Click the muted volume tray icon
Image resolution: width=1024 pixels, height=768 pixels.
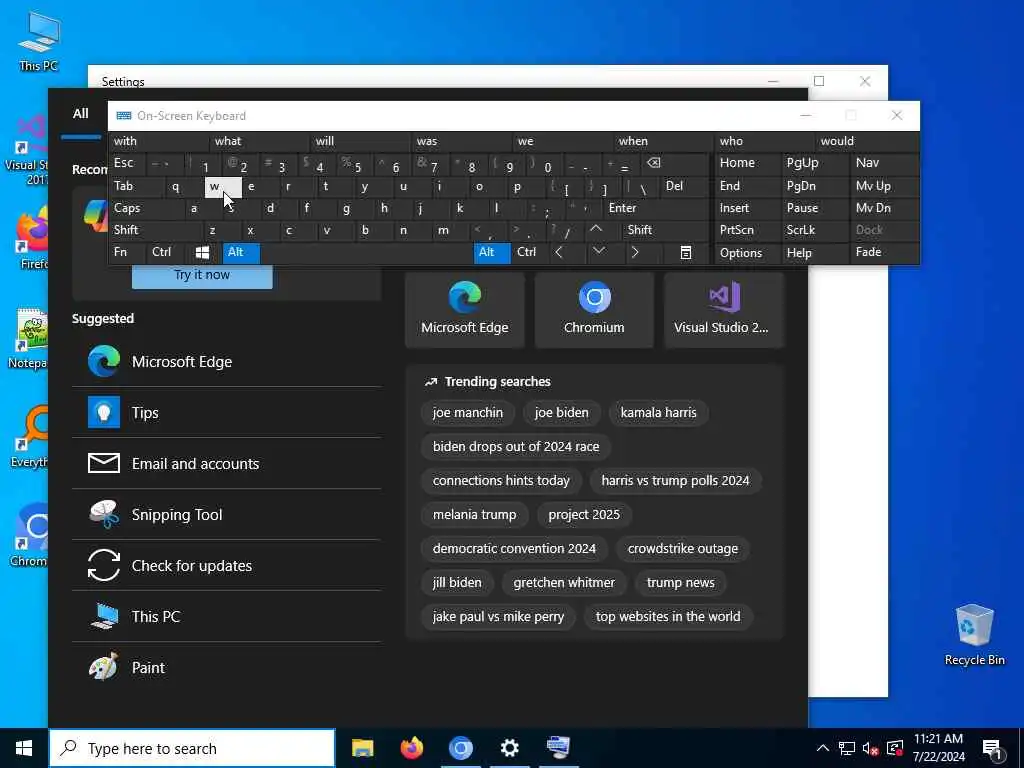870,748
